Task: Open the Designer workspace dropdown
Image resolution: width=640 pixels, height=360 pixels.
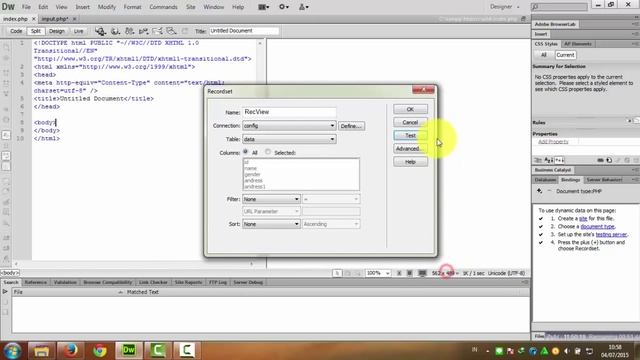Action: coord(505,7)
